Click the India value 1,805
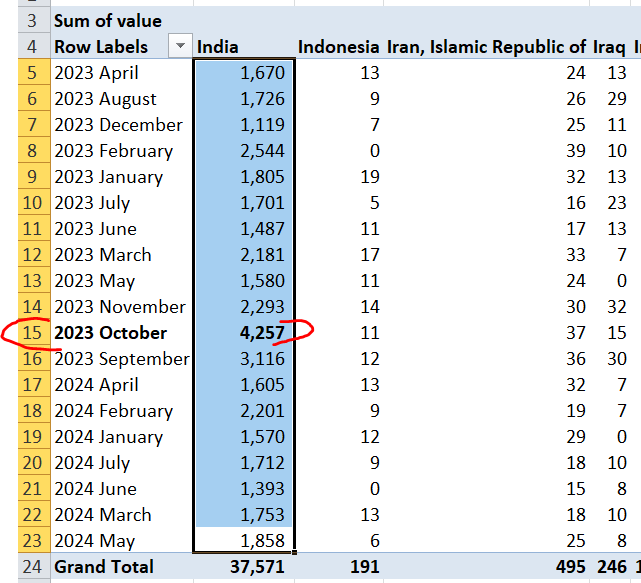This screenshot has height=583, width=641. pyautogui.click(x=262, y=177)
